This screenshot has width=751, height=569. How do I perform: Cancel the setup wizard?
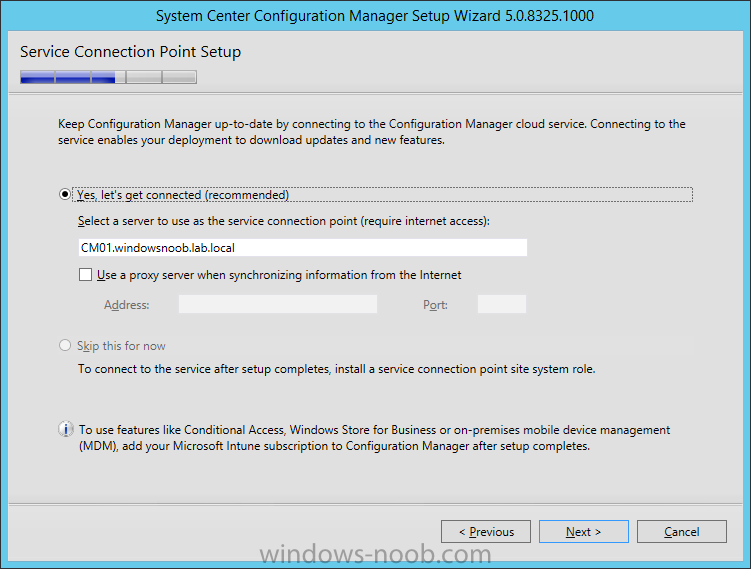coord(682,532)
